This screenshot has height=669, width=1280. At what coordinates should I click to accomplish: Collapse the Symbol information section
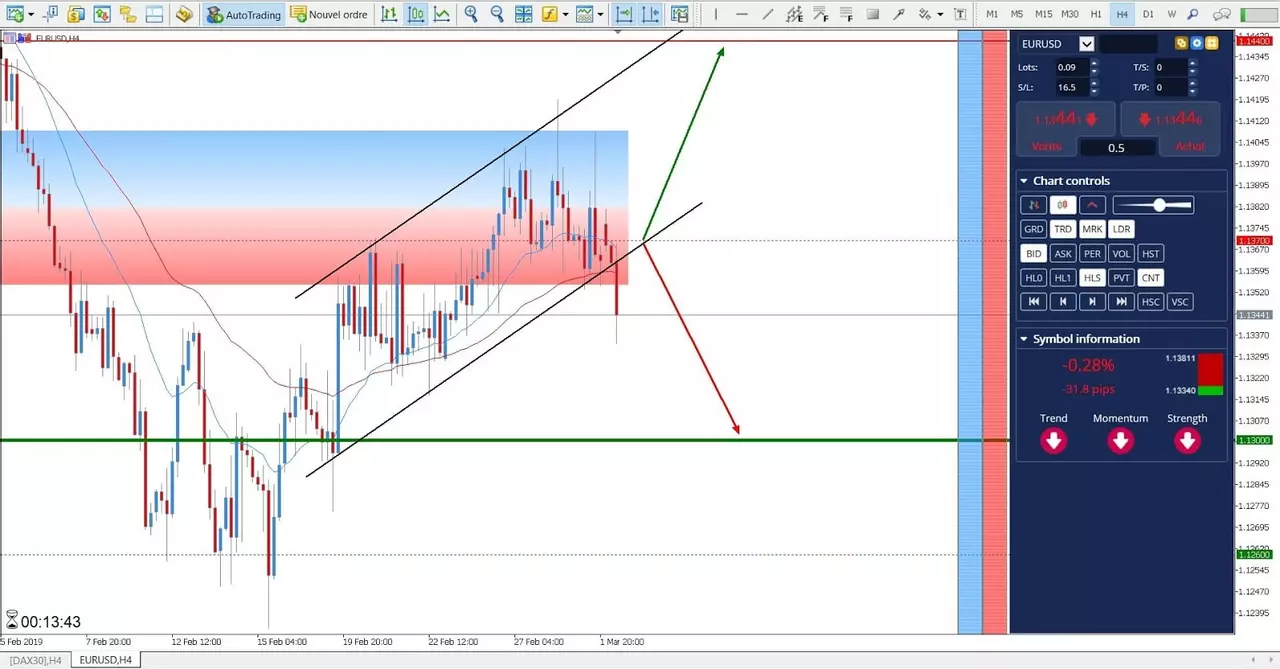pos(1024,339)
